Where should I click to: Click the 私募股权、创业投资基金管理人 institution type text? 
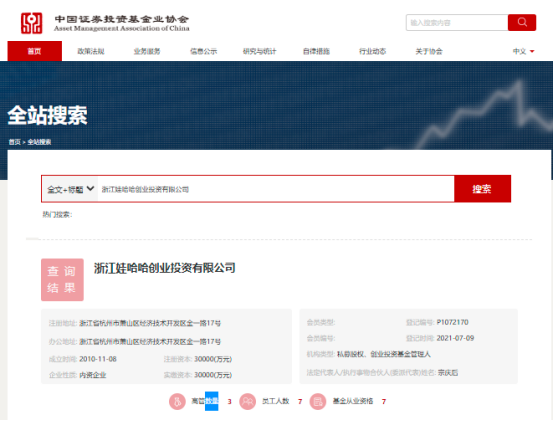tap(384, 354)
